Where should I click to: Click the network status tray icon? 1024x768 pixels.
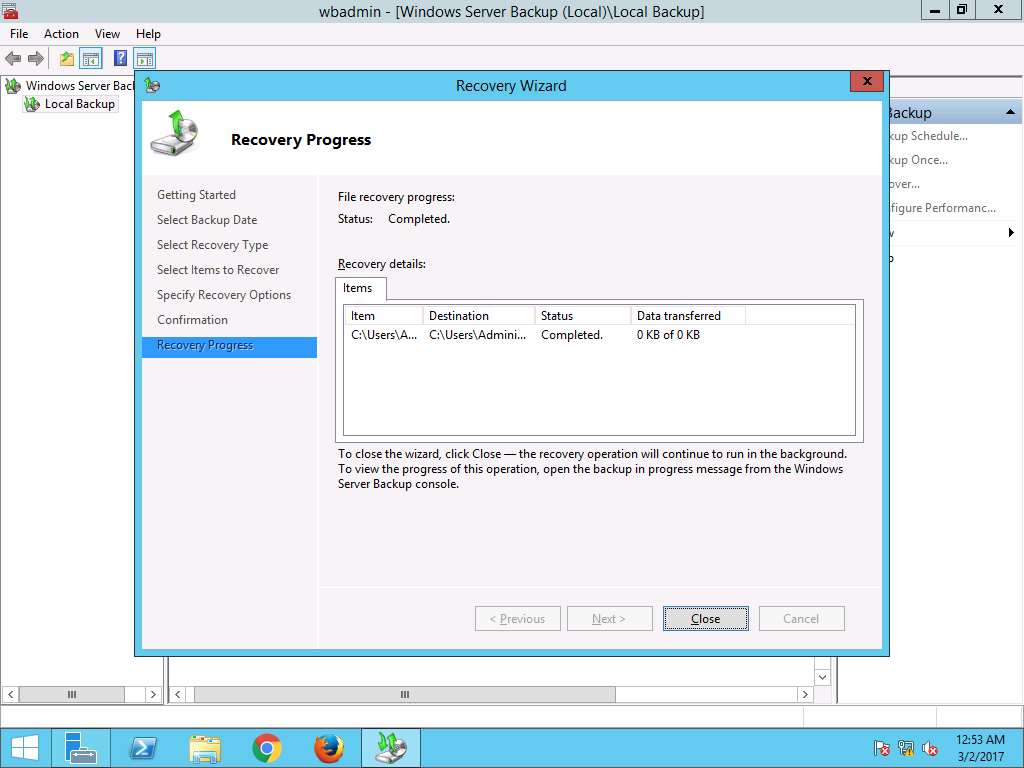906,748
